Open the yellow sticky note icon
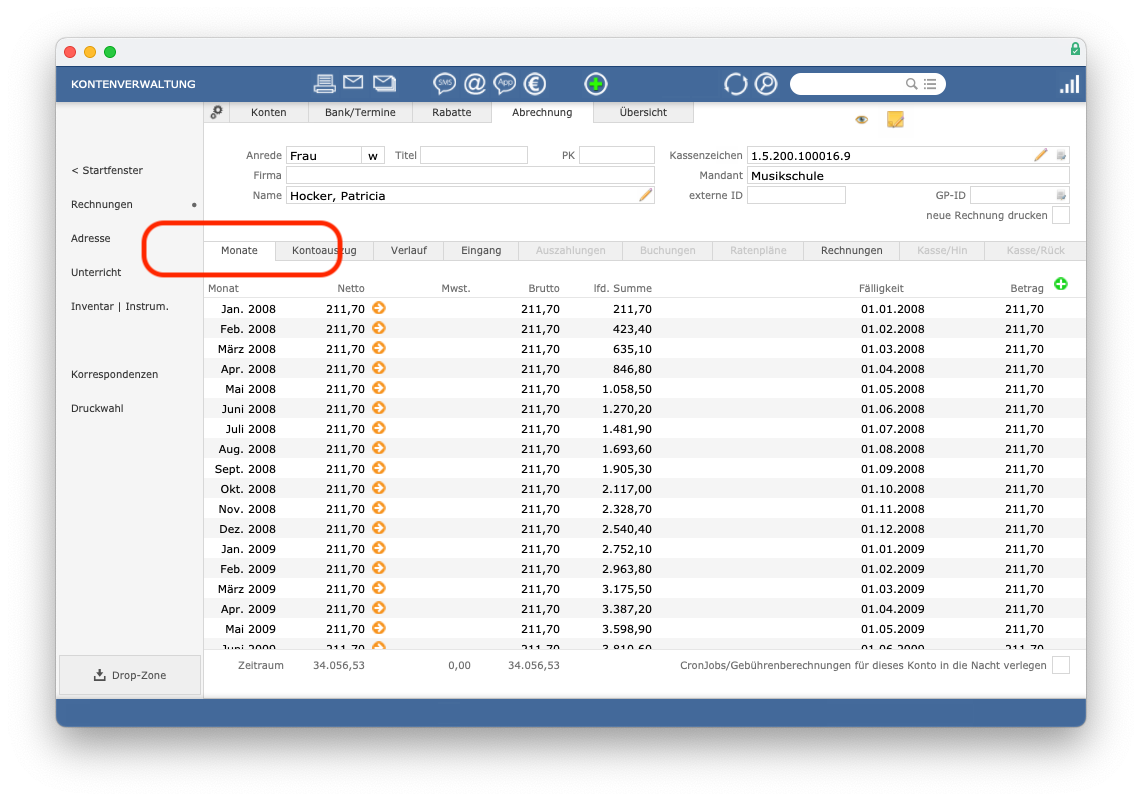This screenshot has width=1142, height=801. pos(895,119)
